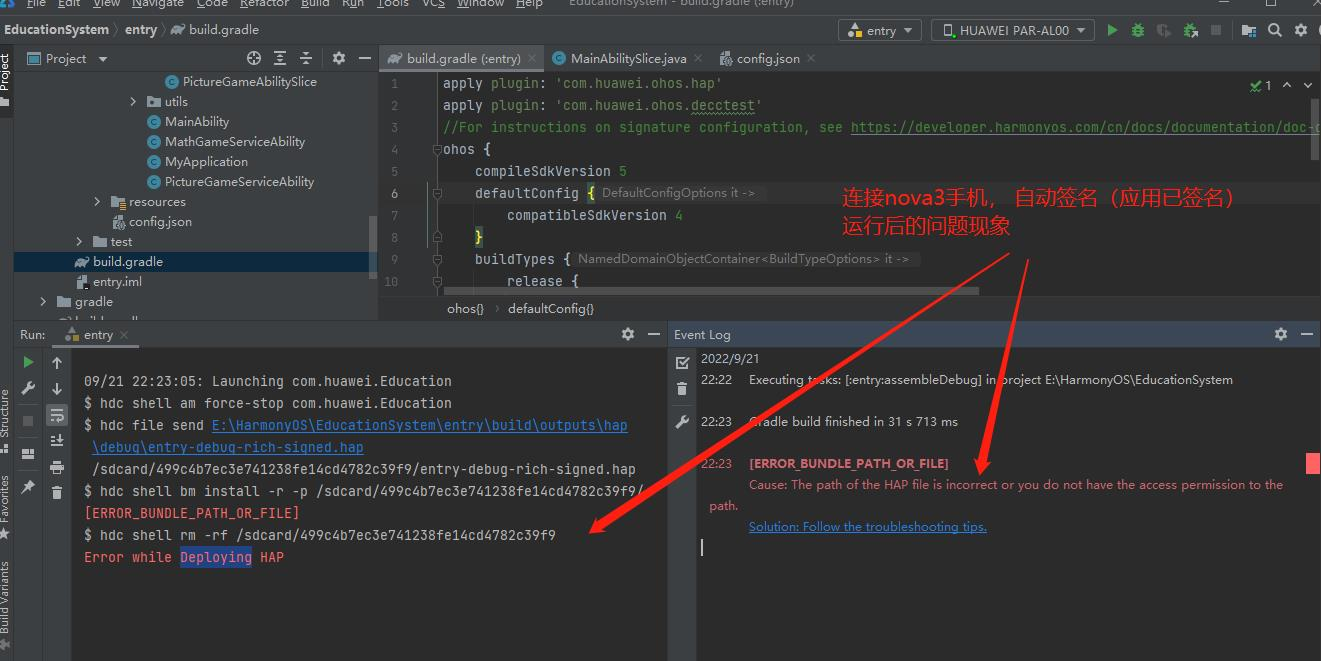Run the entry configuration from the main toolbar

tap(1112, 31)
